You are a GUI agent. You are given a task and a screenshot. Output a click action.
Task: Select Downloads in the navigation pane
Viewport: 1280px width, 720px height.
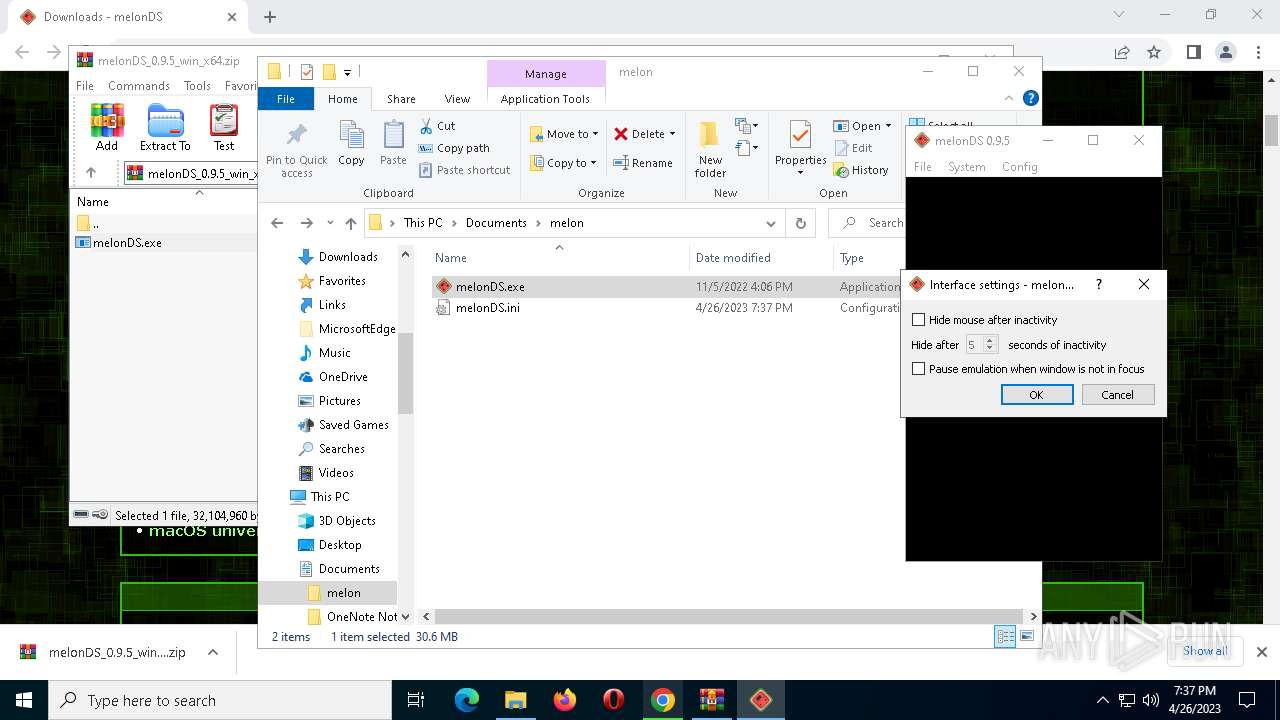click(337, 257)
